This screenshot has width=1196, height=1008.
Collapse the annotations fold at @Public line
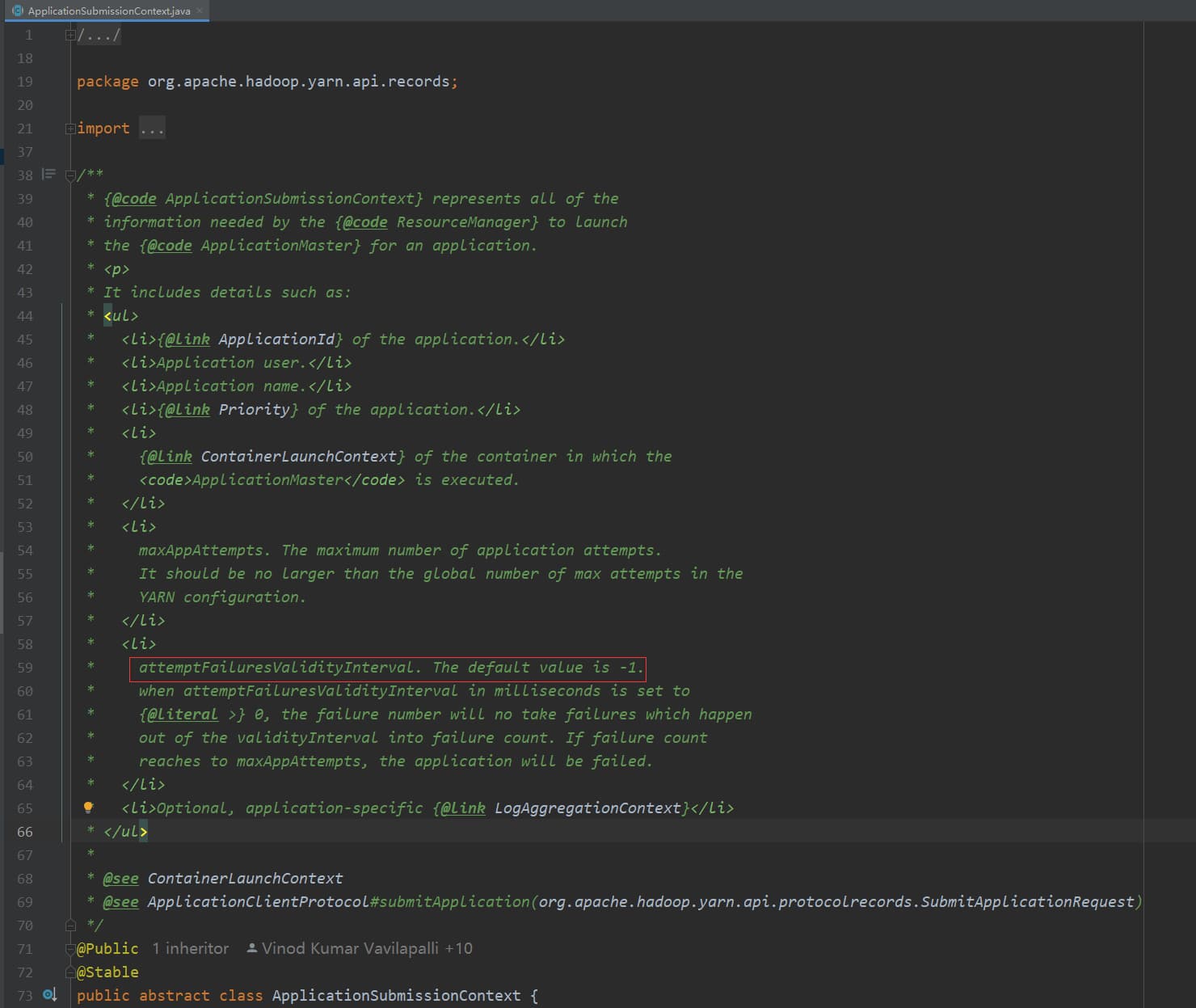[70, 948]
